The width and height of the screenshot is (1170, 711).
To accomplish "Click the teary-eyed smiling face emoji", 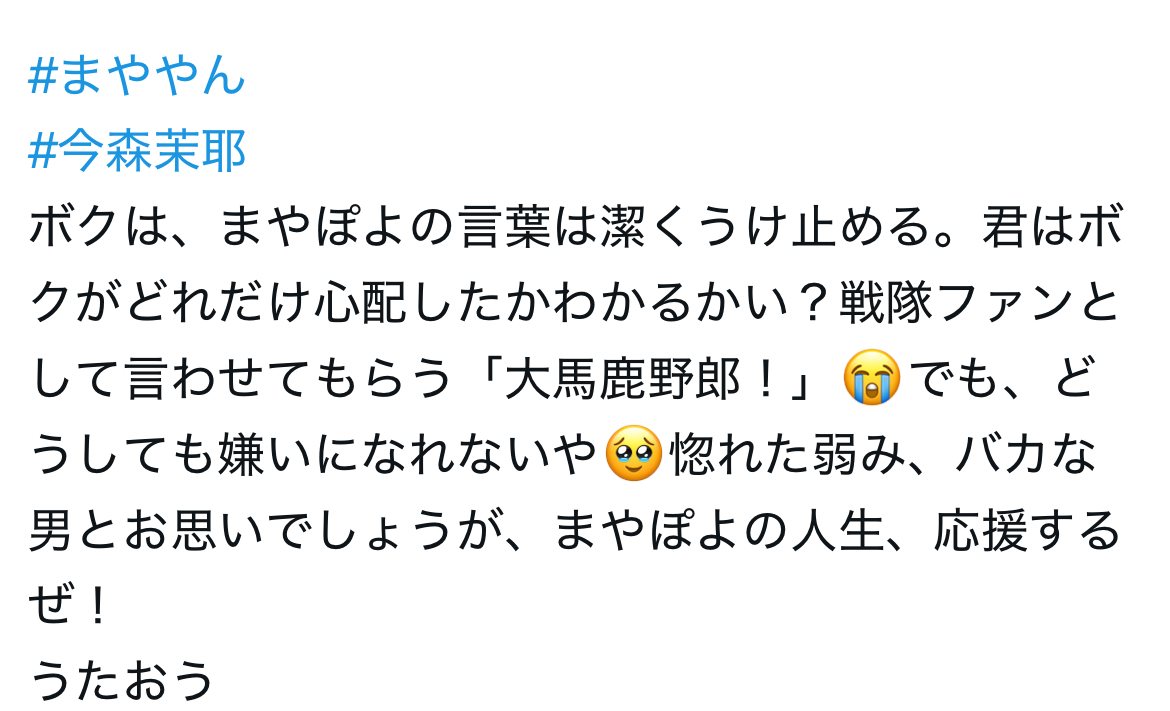I will [x=633, y=454].
